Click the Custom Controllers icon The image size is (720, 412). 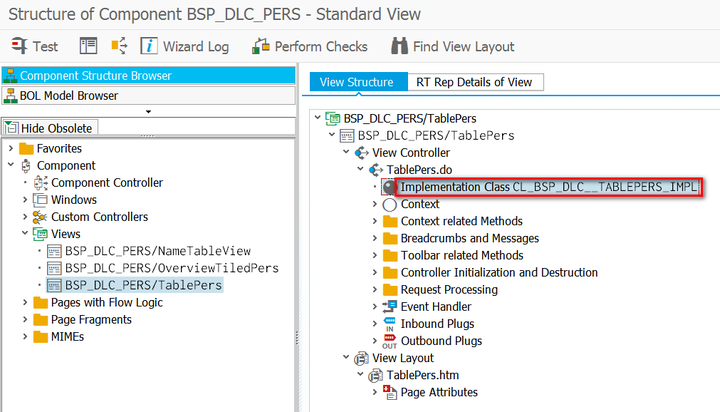tap(40, 217)
